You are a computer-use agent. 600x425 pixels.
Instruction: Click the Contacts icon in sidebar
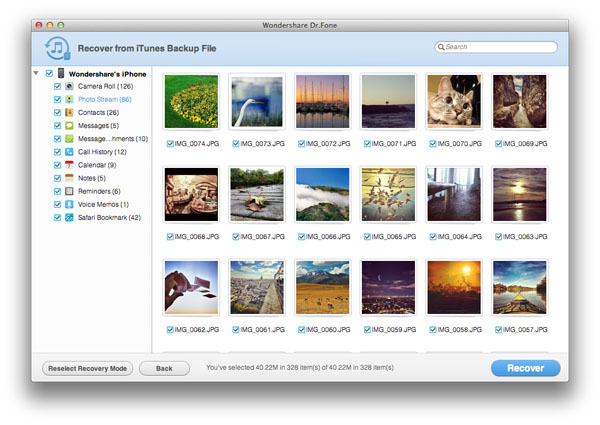[69, 112]
